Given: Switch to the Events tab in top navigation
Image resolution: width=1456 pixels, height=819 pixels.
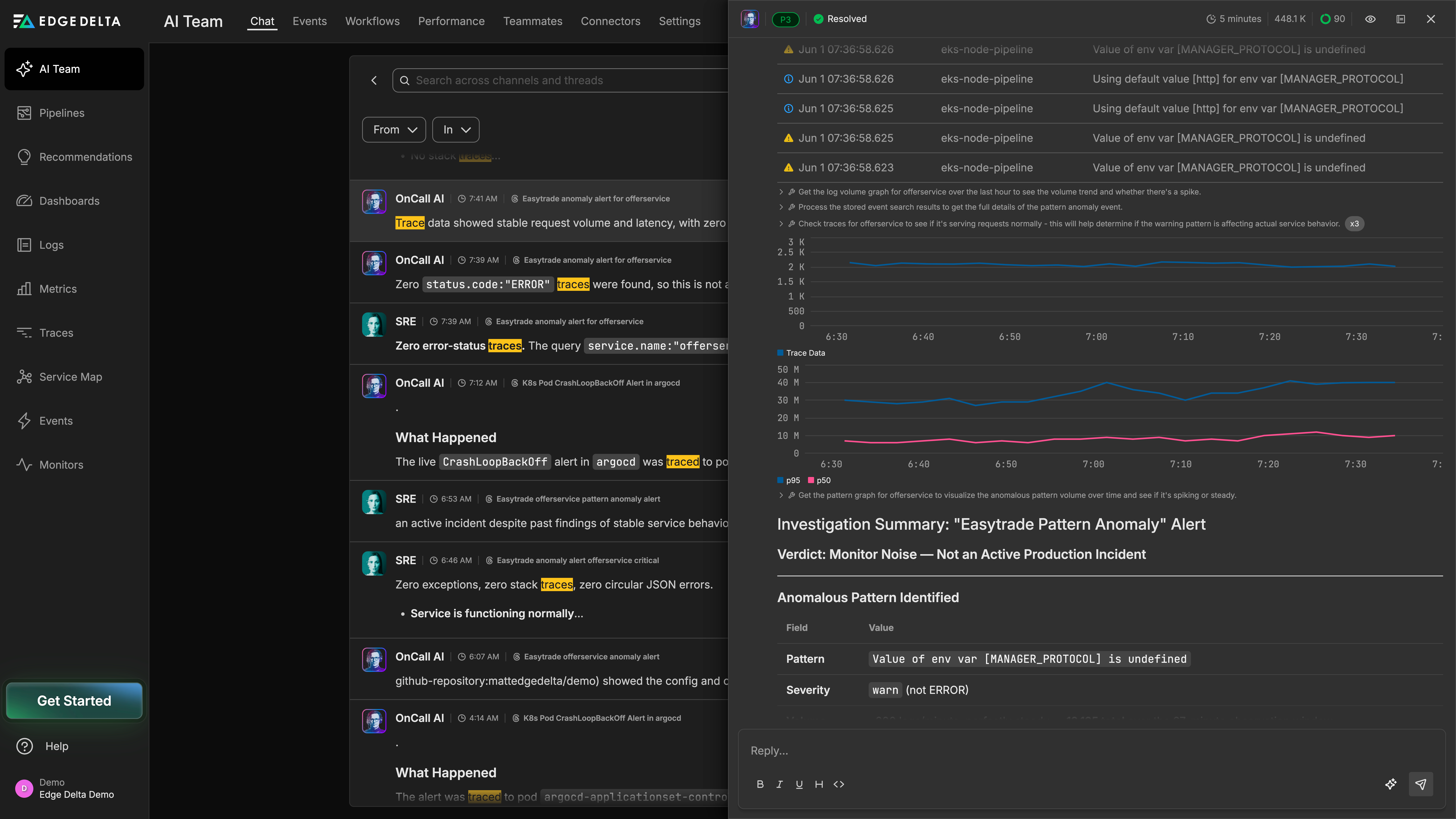Looking at the screenshot, I should click(310, 21).
